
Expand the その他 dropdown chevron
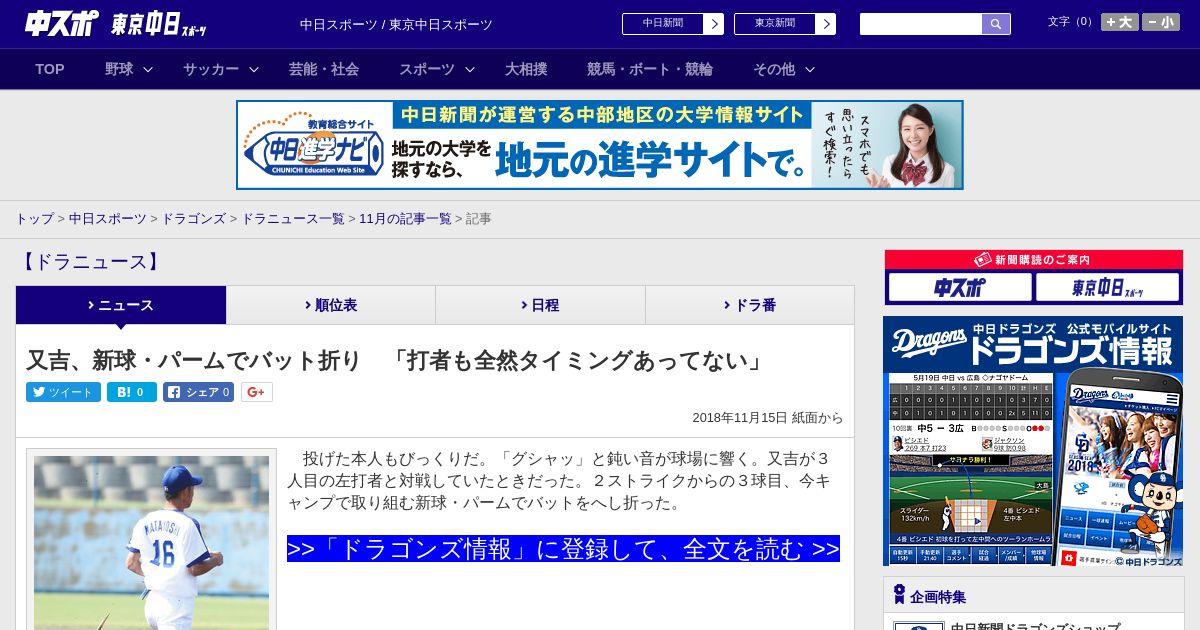tap(810, 69)
